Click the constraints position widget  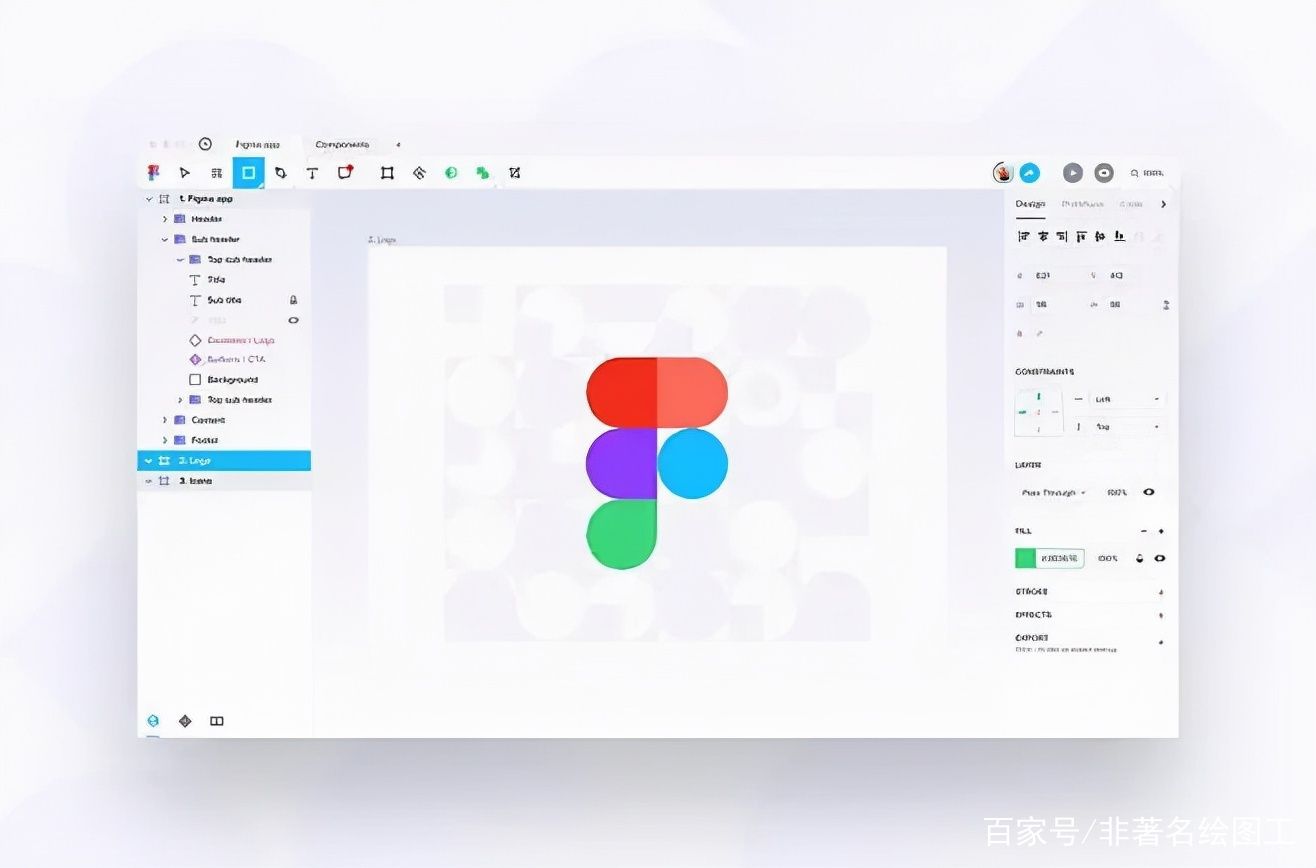[x=1038, y=411]
